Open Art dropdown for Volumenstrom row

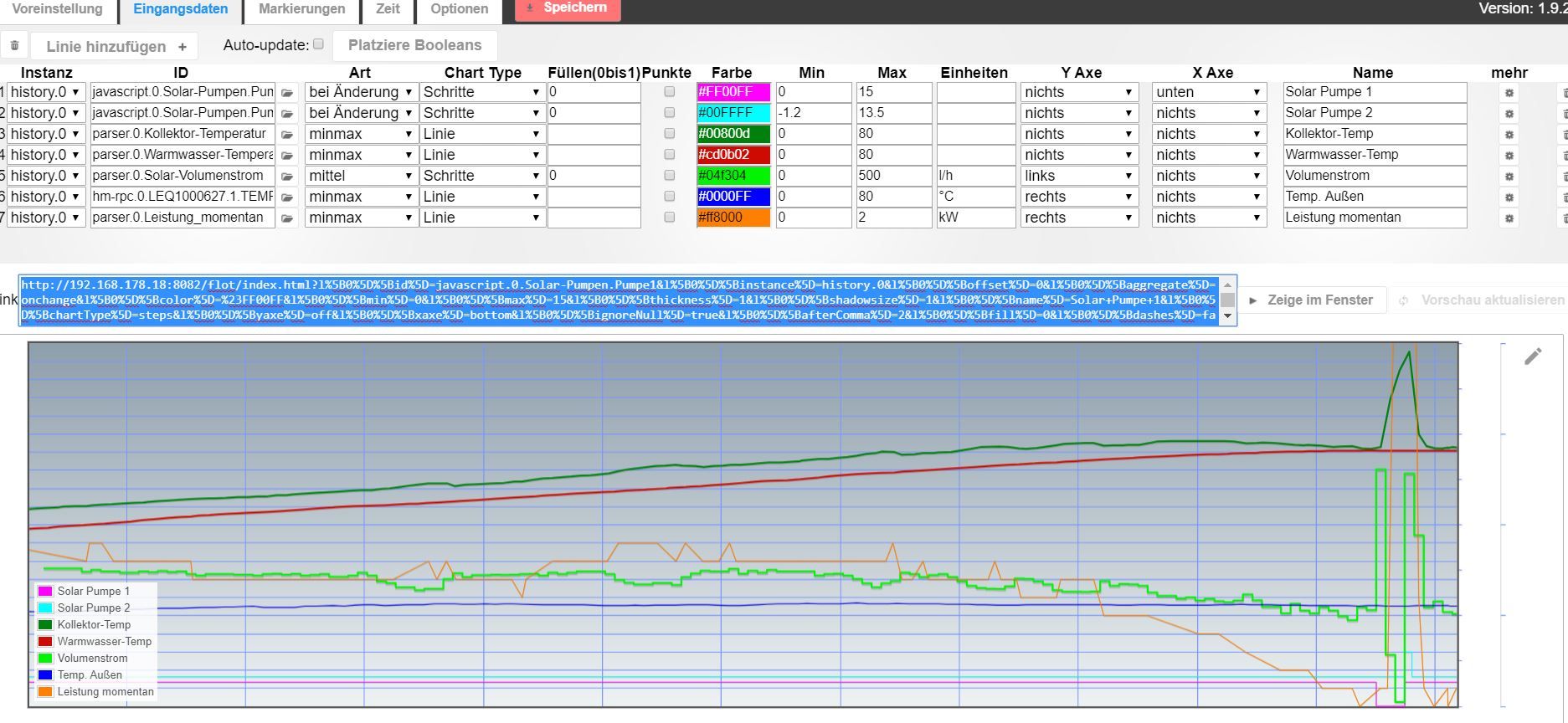coord(361,176)
